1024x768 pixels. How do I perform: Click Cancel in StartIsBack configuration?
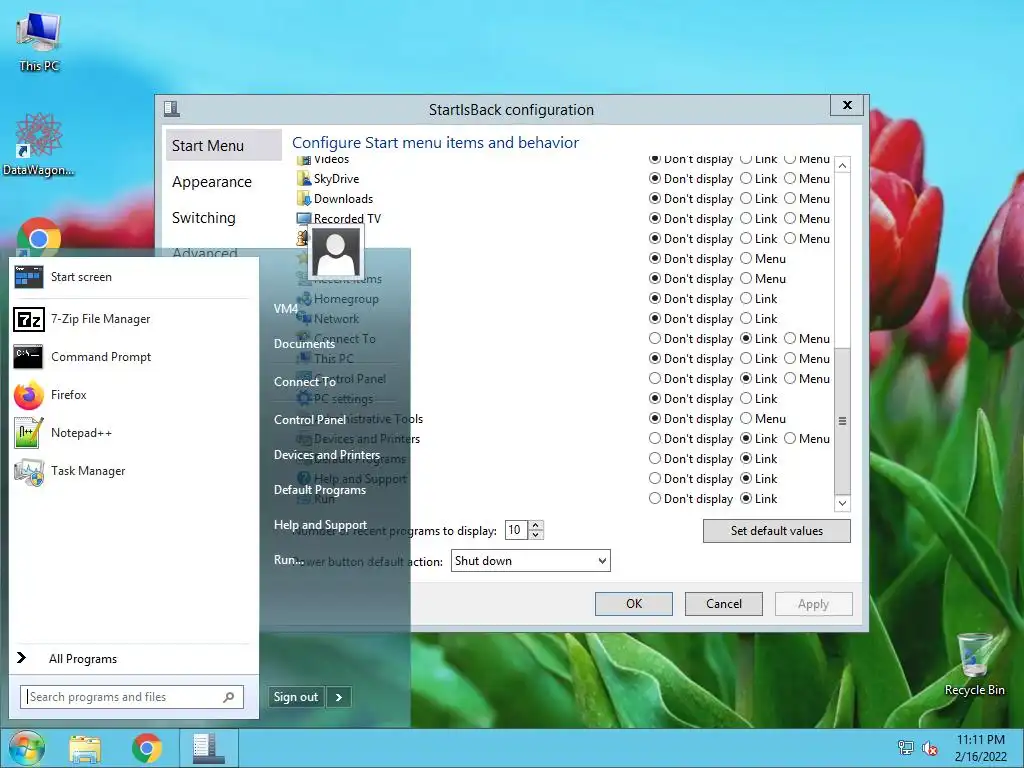(724, 604)
